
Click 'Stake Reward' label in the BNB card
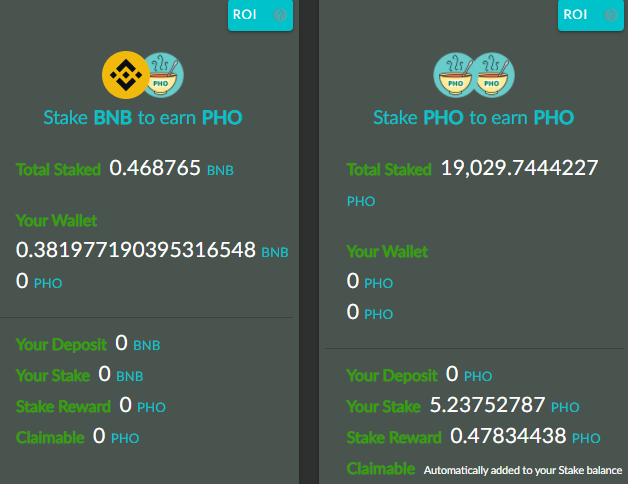[63, 407]
